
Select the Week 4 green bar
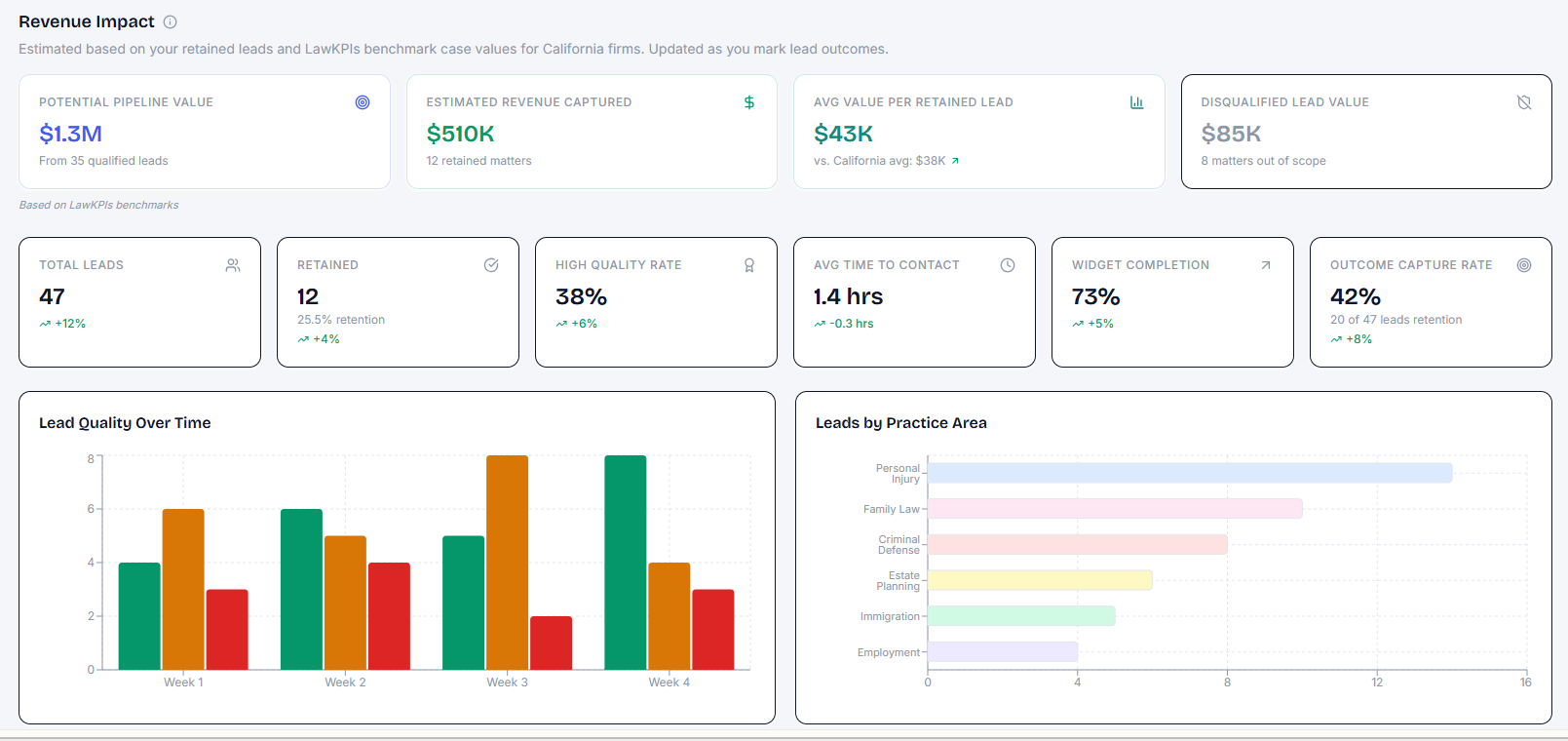coord(626,563)
